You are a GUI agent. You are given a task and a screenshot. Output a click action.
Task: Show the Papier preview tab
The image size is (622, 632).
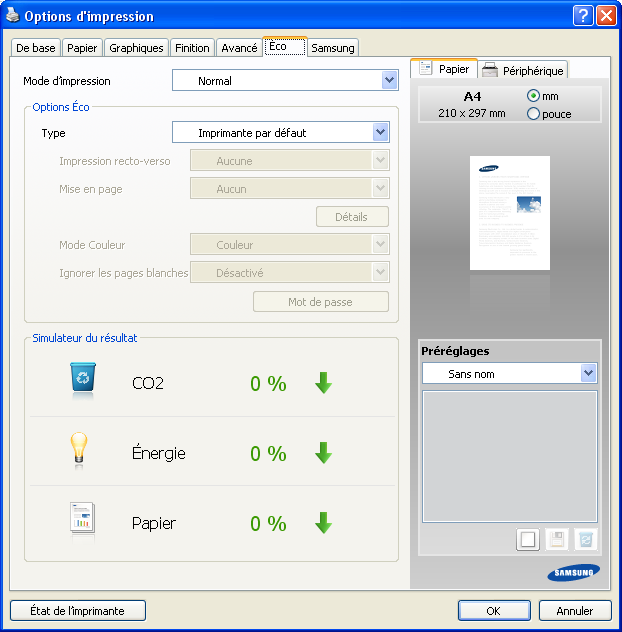point(444,69)
